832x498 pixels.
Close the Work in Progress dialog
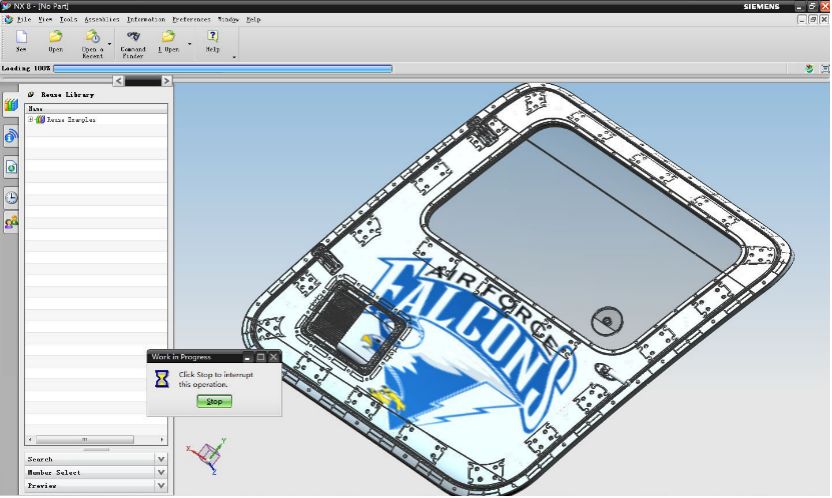tap(274, 357)
